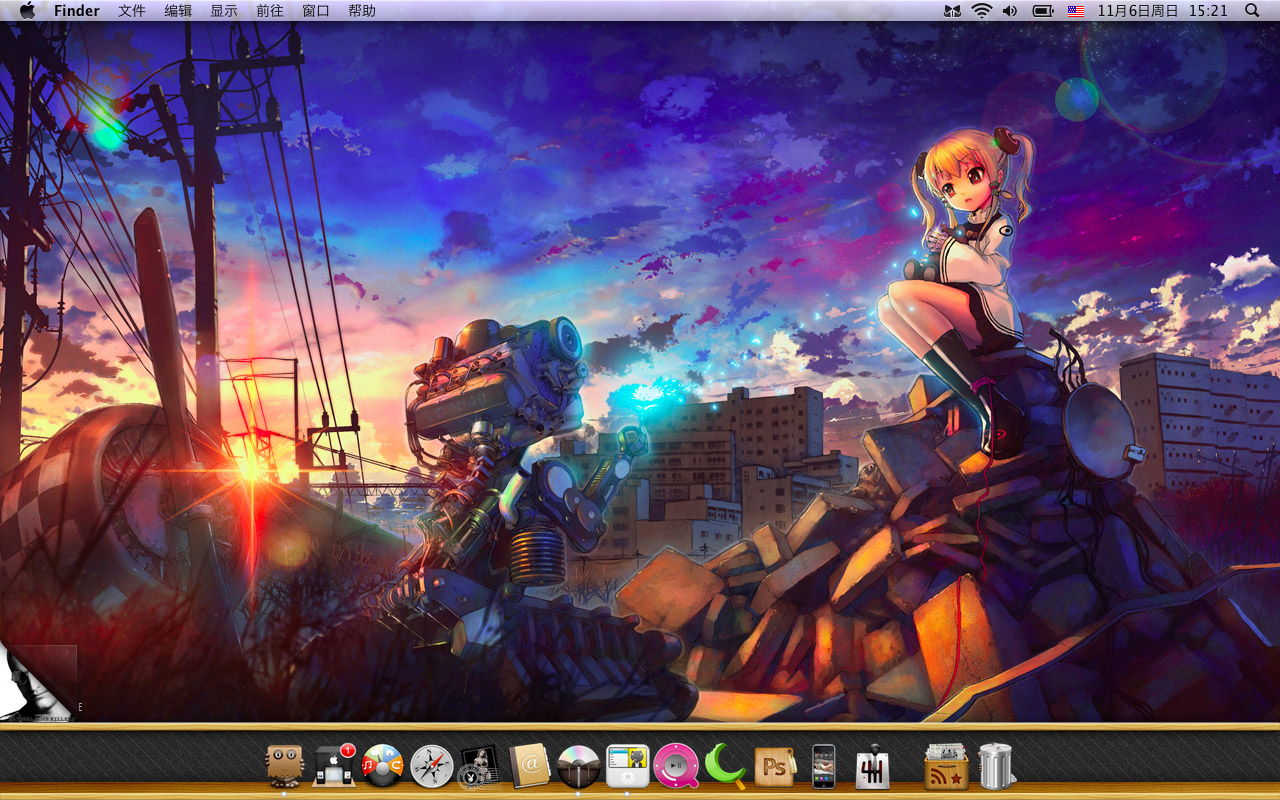Screen dimensions: 1280x800
Task: Check the battery status icon
Action: 1043,10
